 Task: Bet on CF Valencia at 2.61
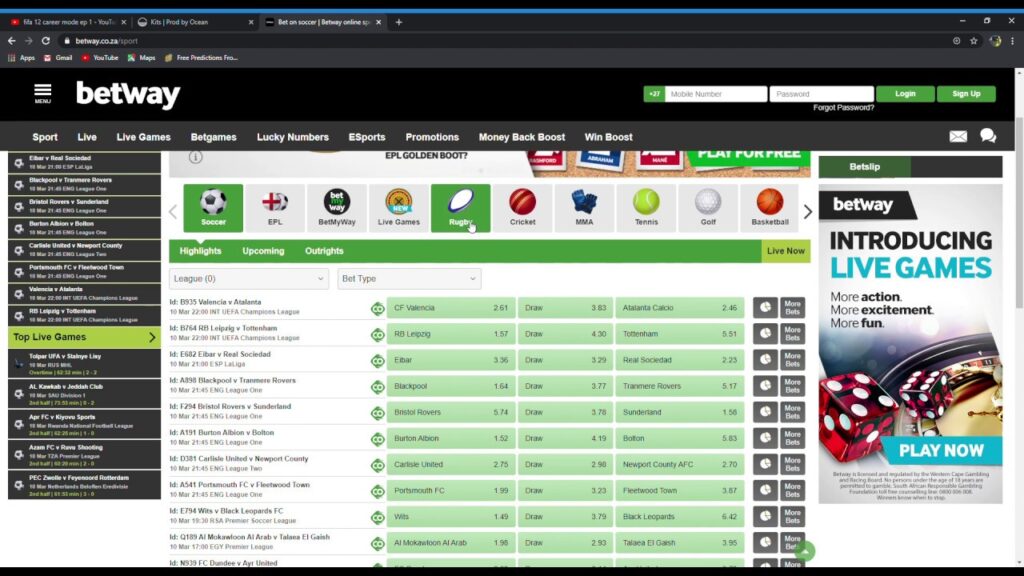(451, 308)
